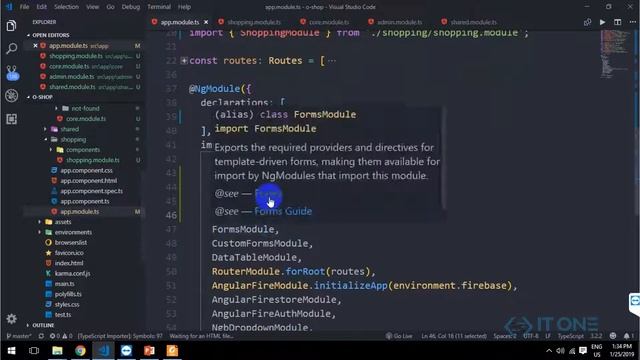This screenshot has width=640, height=360.
Task: Open polyfills.ts in file tree
Action: tap(68, 294)
